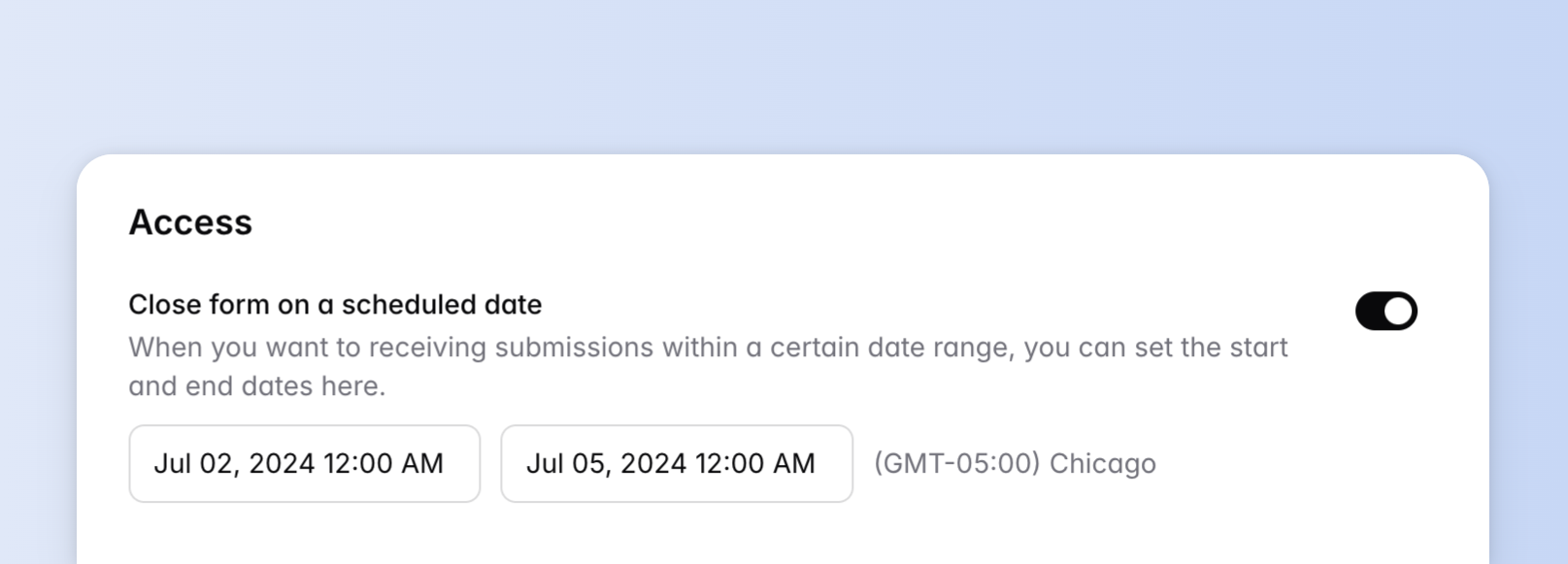Click the white knob of the toggle switch
This screenshot has width=1568, height=564.
[1398, 312]
